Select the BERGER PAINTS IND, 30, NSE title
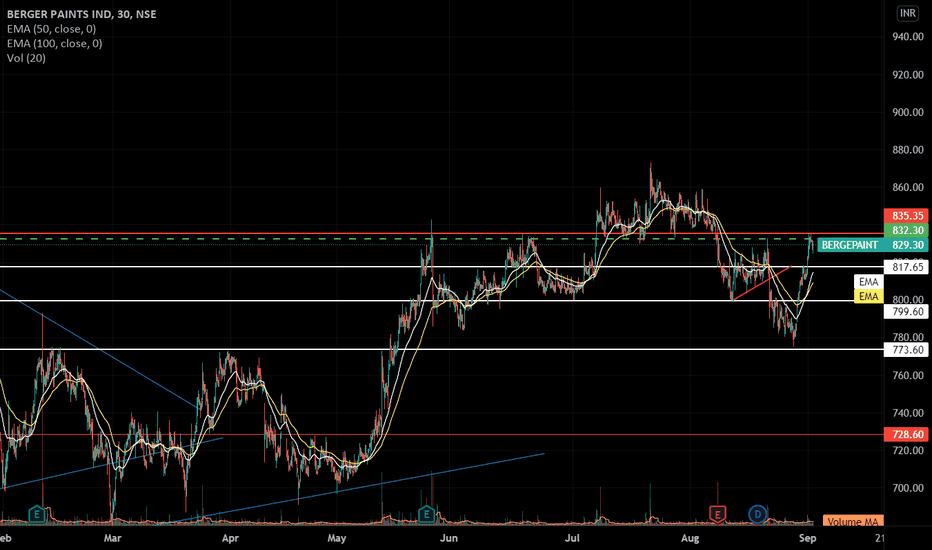This screenshot has height=550, width=932. [81, 14]
